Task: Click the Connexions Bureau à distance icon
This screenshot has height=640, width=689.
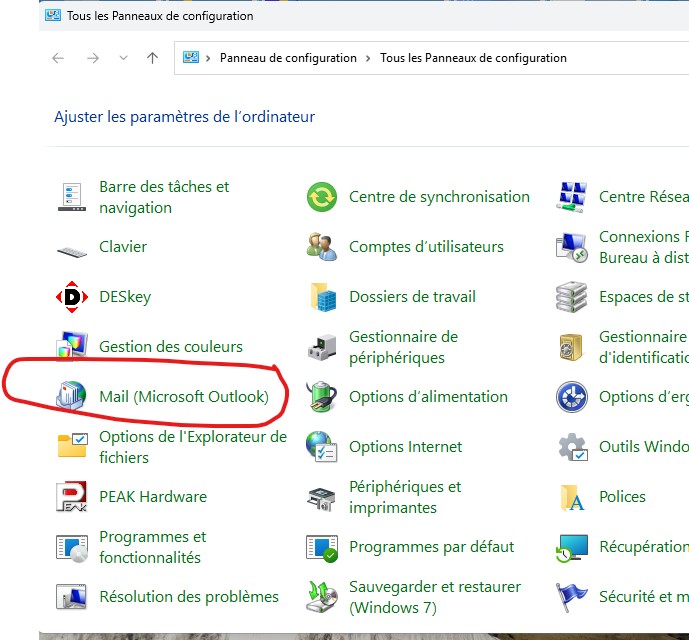Action: click(x=572, y=247)
